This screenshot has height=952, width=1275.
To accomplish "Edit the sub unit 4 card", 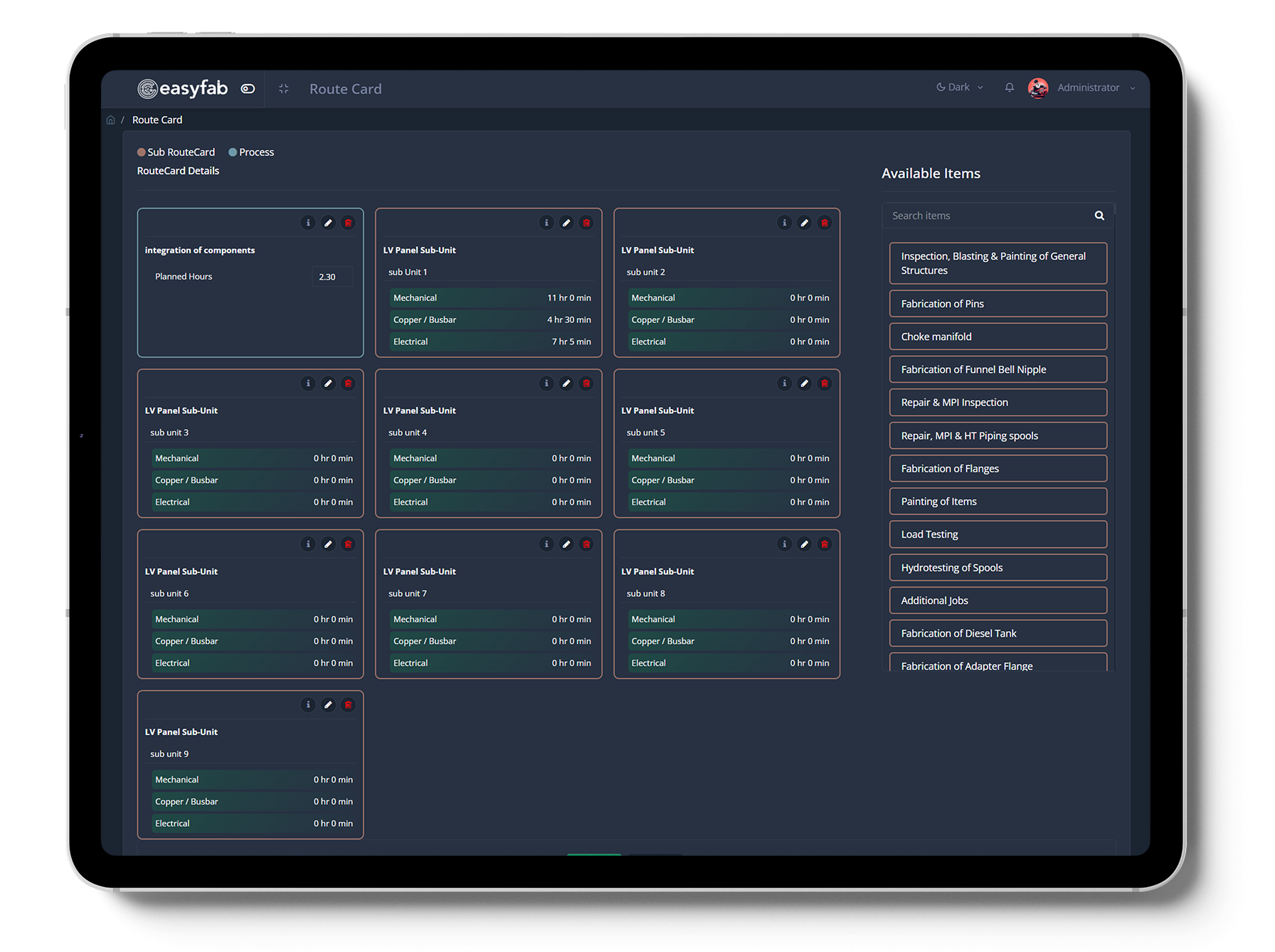I will pyautogui.click(x=566, y=384).
